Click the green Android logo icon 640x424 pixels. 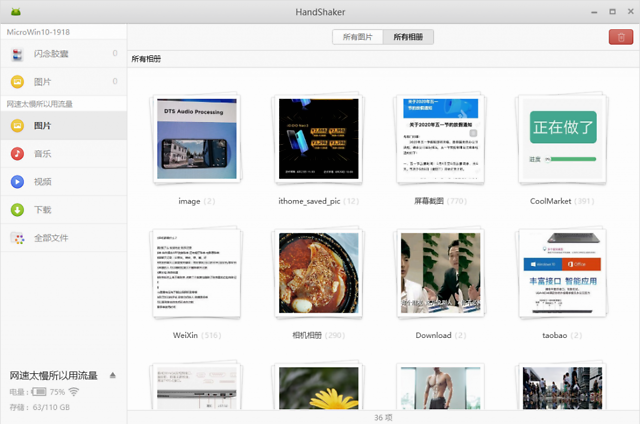(x=16, y=12)
